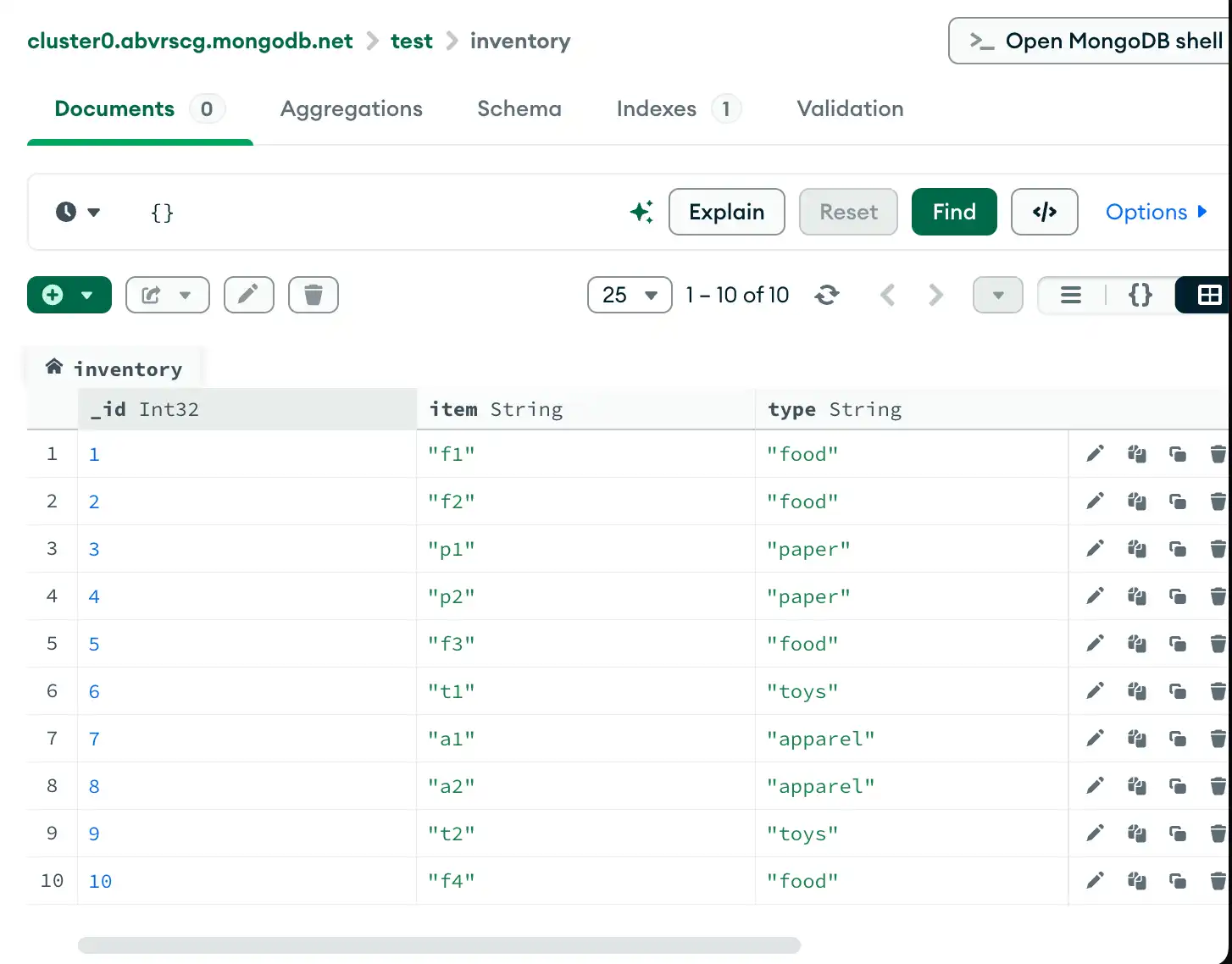Viewport: 1232px width, 964px height.
Task: Open the query export code icon
Action: pos(1044,212)
